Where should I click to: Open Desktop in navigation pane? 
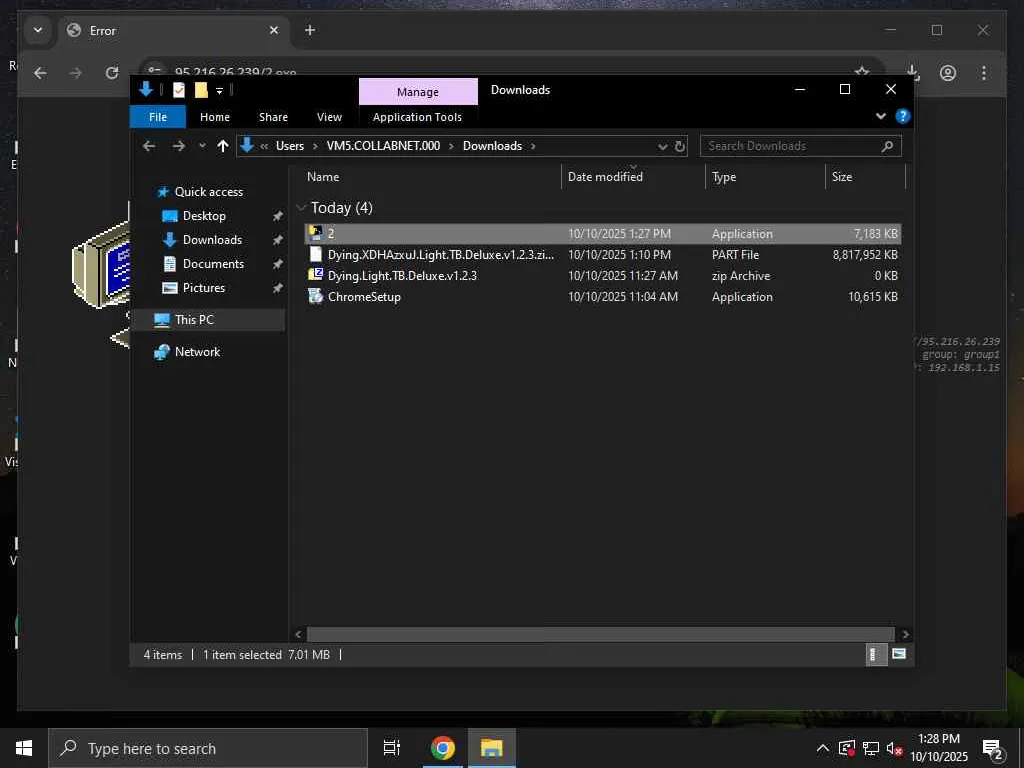coord(204,216)
